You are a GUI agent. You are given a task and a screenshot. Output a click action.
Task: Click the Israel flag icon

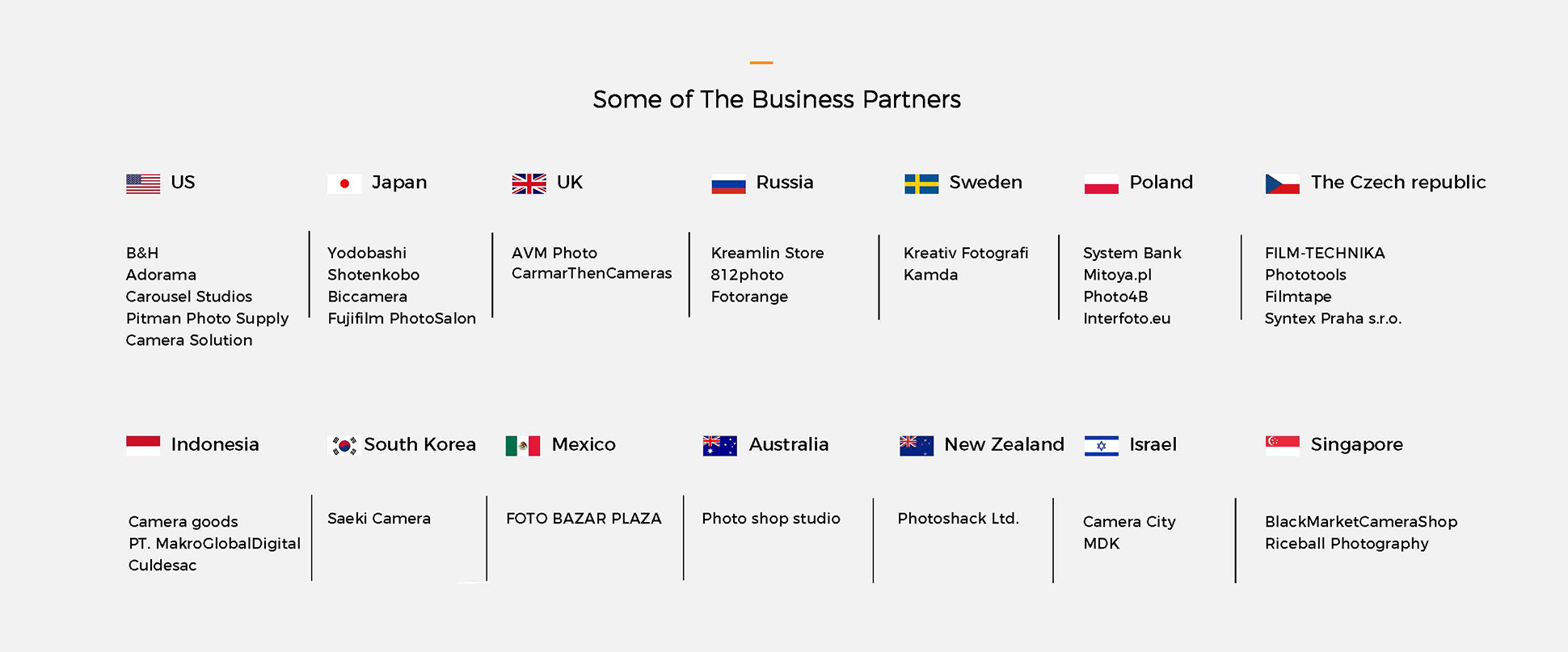pyautogui.click(x=1101, y=445)
